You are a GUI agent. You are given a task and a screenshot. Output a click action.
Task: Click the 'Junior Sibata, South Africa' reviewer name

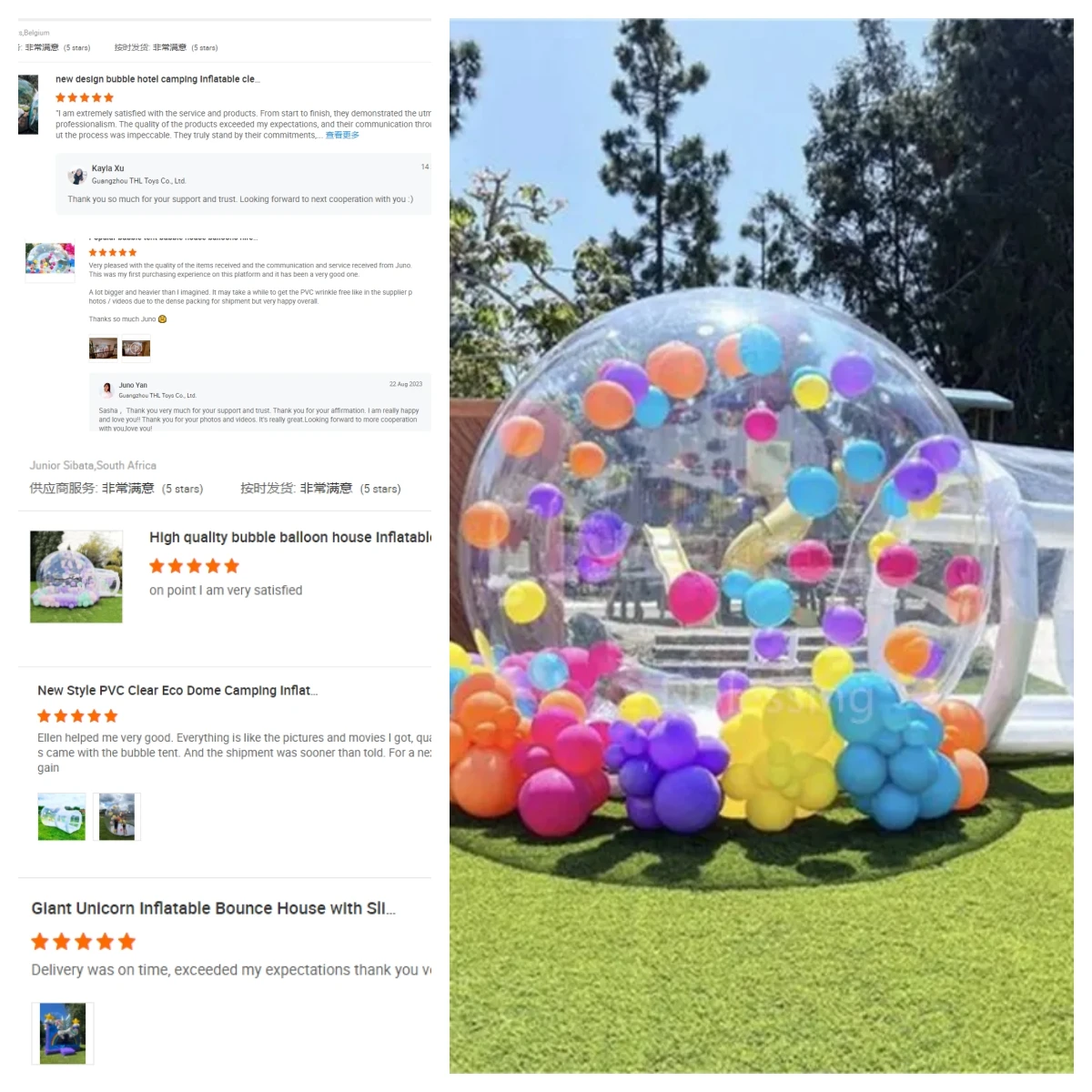[93, 465]
